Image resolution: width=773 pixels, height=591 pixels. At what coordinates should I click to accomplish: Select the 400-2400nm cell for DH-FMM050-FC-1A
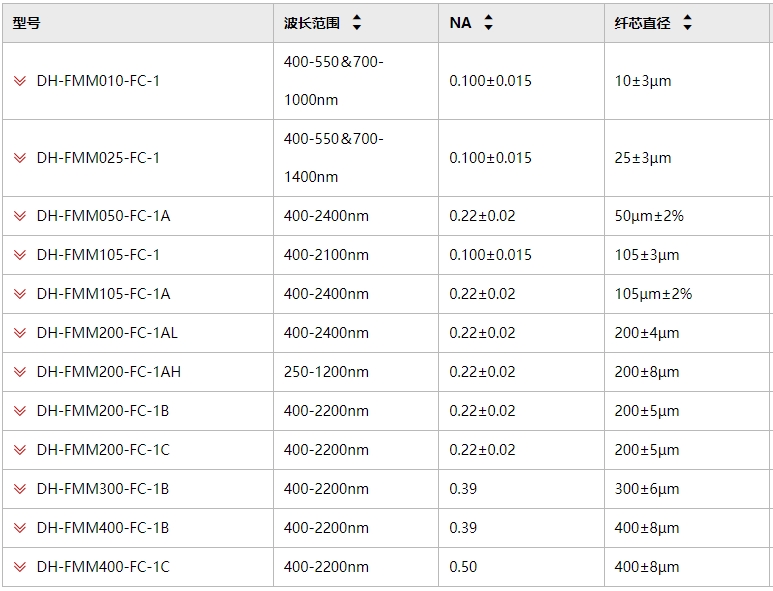tap(356, 216)
